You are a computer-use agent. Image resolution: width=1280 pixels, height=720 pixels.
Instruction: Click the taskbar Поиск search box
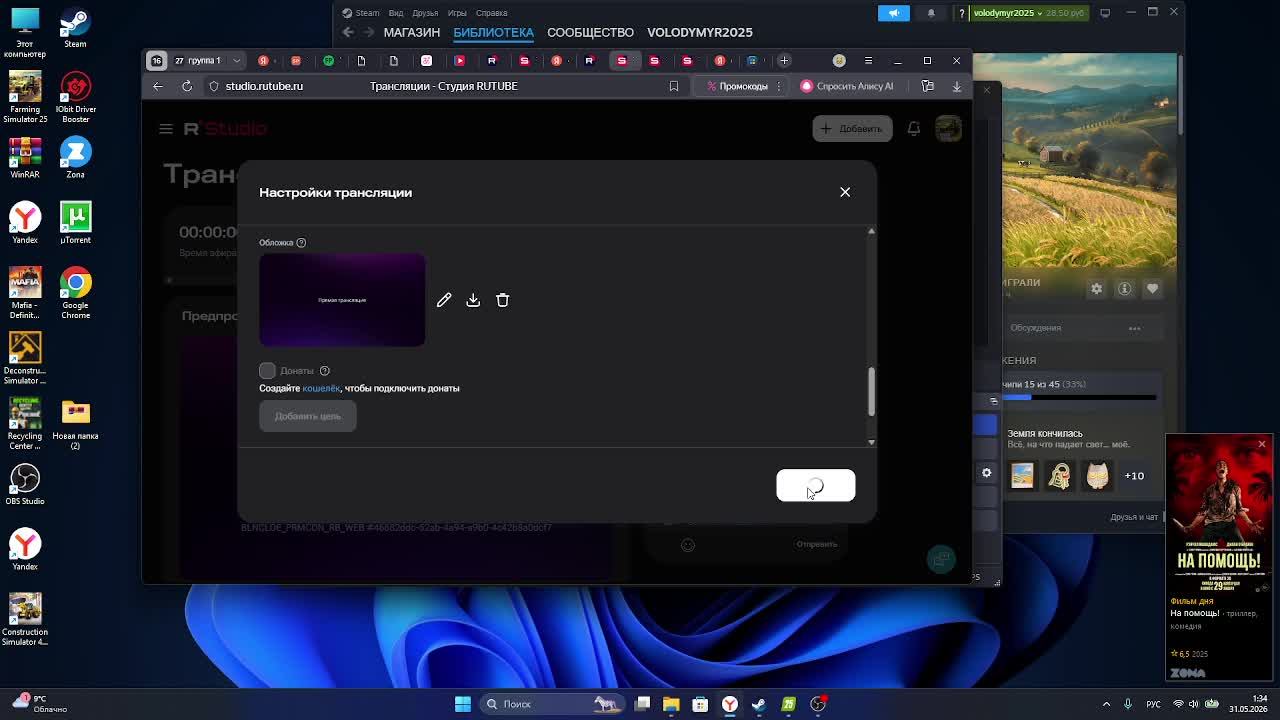click(x=554, y=704)
